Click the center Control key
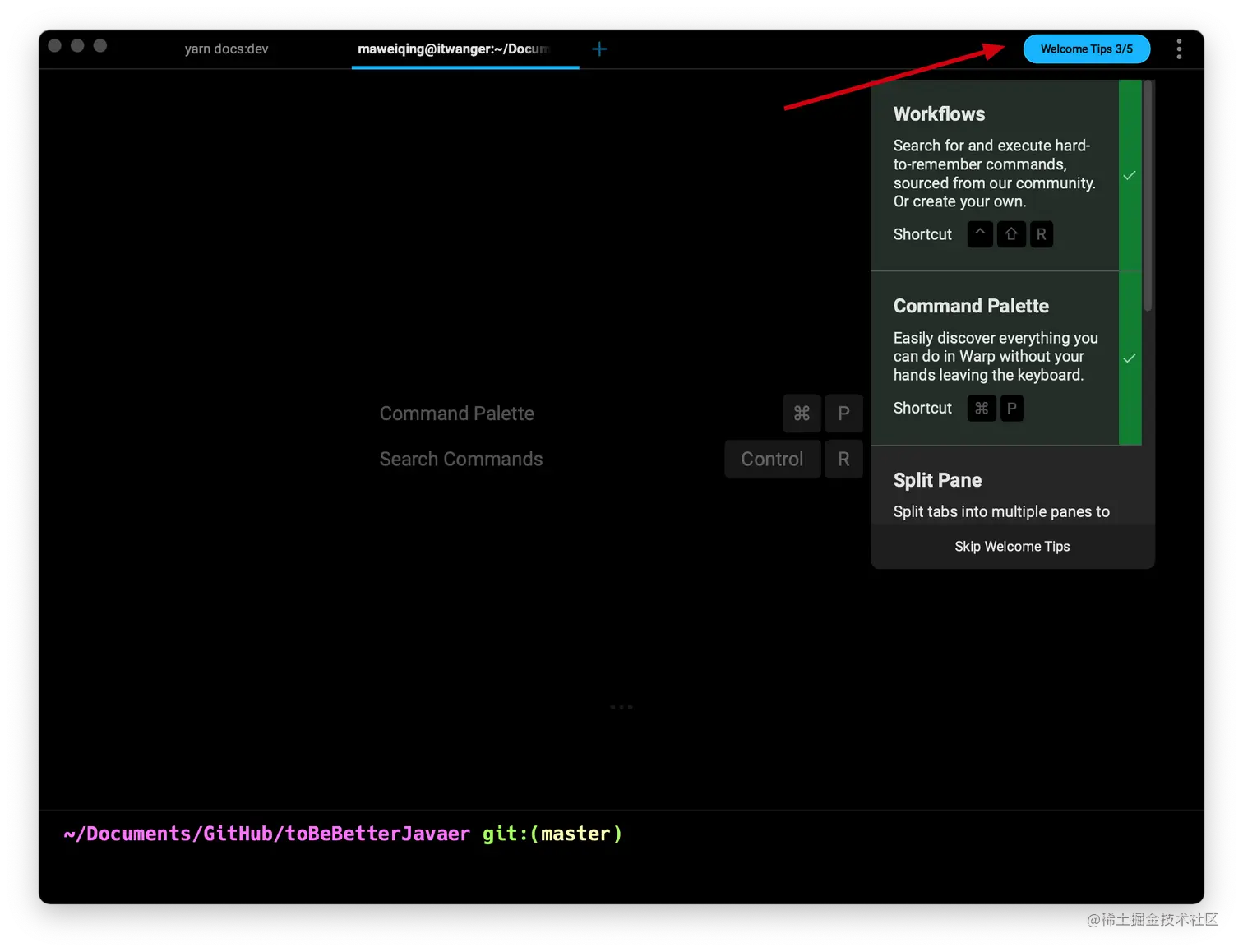 (x=773, y=459)
